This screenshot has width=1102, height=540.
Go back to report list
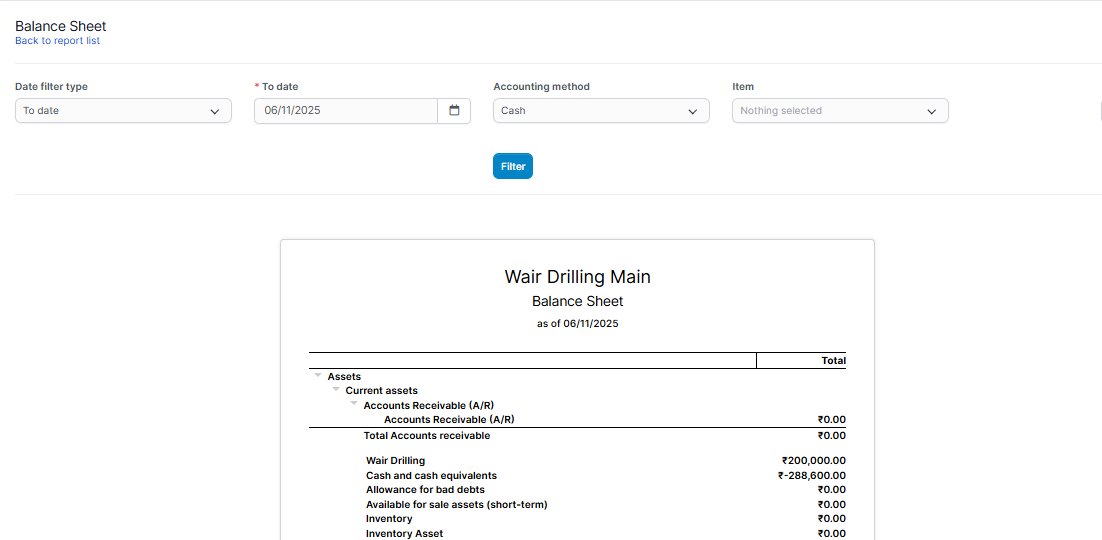pos(57,41)
